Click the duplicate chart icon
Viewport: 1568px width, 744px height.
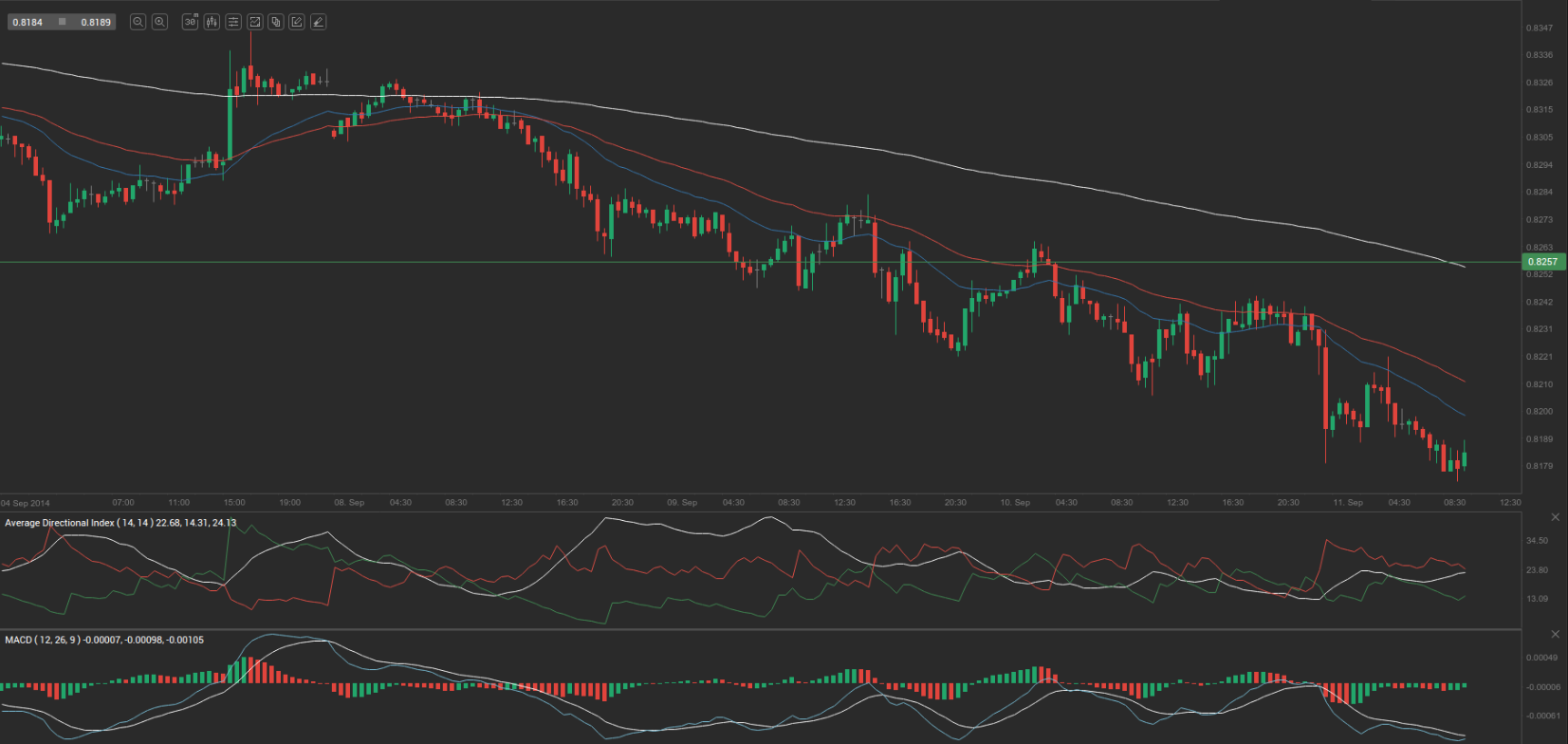pos(276,22)
